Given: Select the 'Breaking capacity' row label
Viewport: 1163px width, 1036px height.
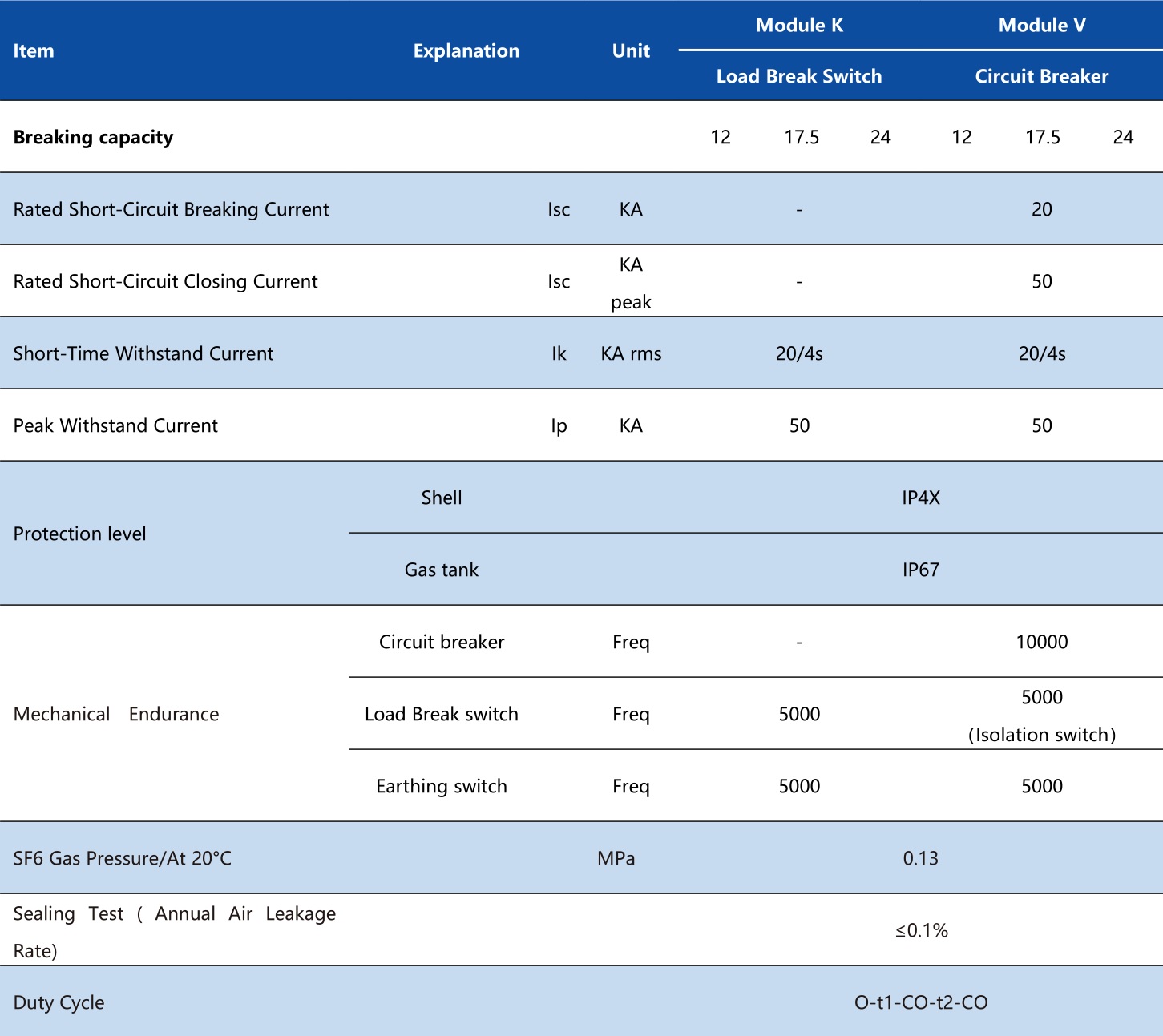Looking at the screenshot, I should (93, 137).
